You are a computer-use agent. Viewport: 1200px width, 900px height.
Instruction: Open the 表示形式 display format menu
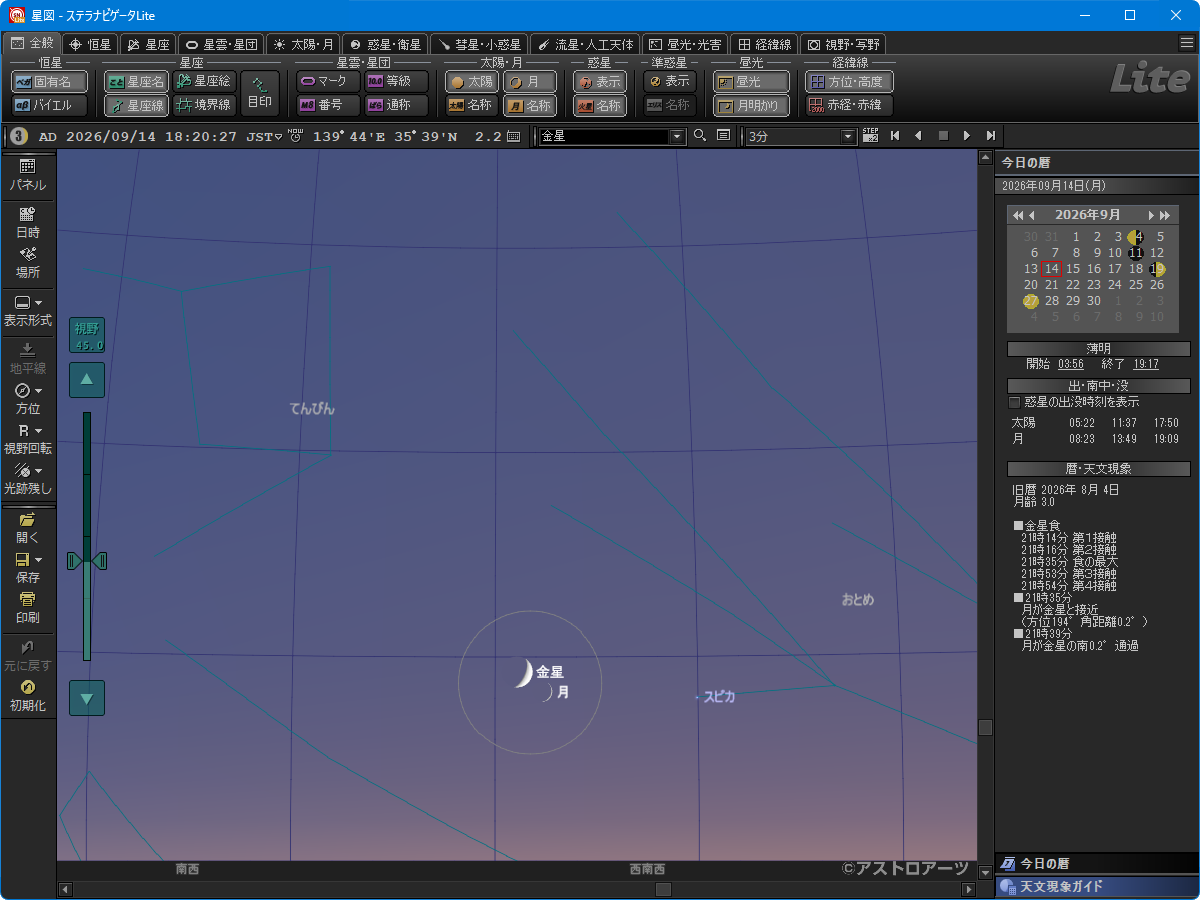pos(28,311)
